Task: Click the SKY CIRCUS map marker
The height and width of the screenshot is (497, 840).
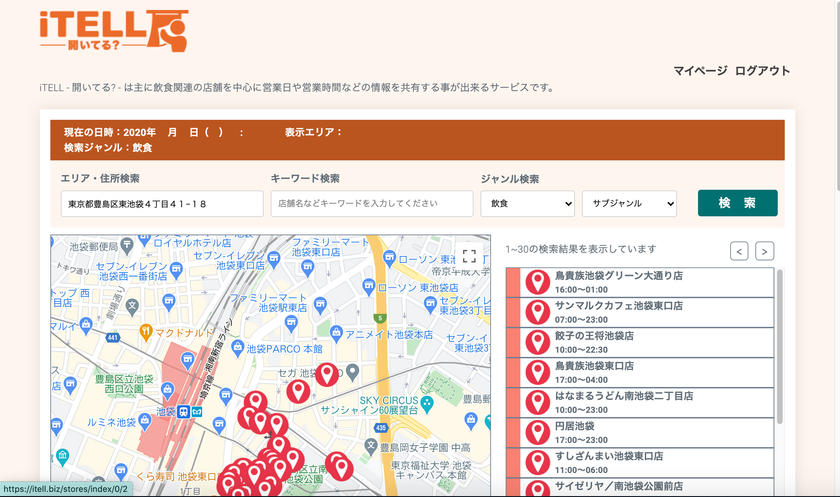Action: coord(427,404)
